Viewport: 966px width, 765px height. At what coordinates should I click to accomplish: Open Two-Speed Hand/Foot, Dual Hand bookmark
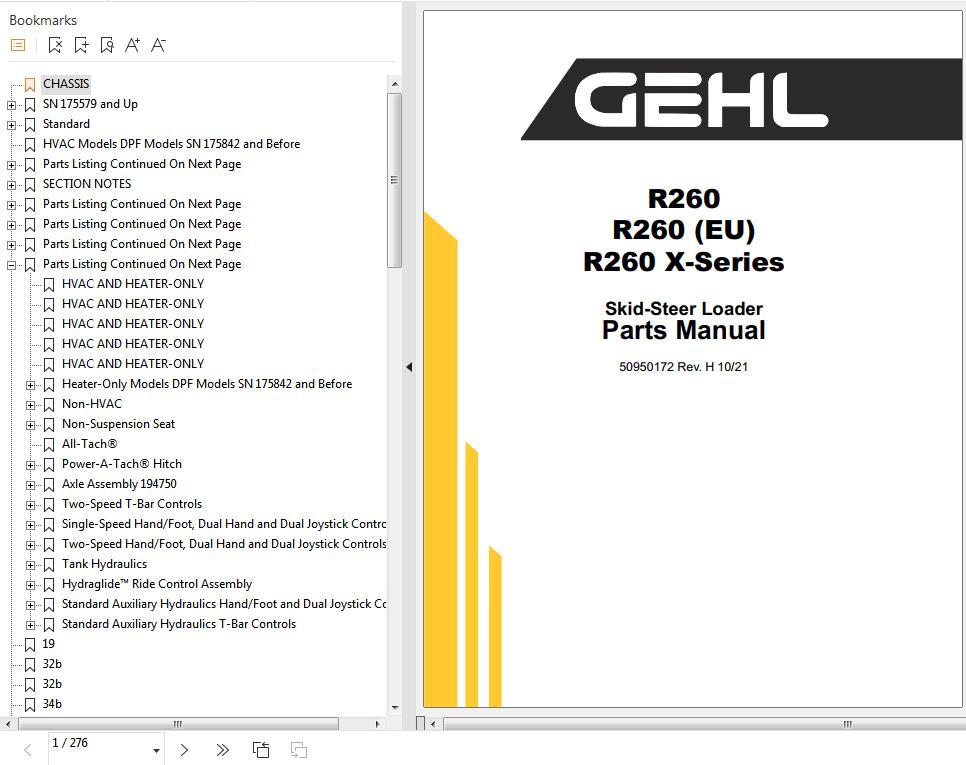point(224,544)
